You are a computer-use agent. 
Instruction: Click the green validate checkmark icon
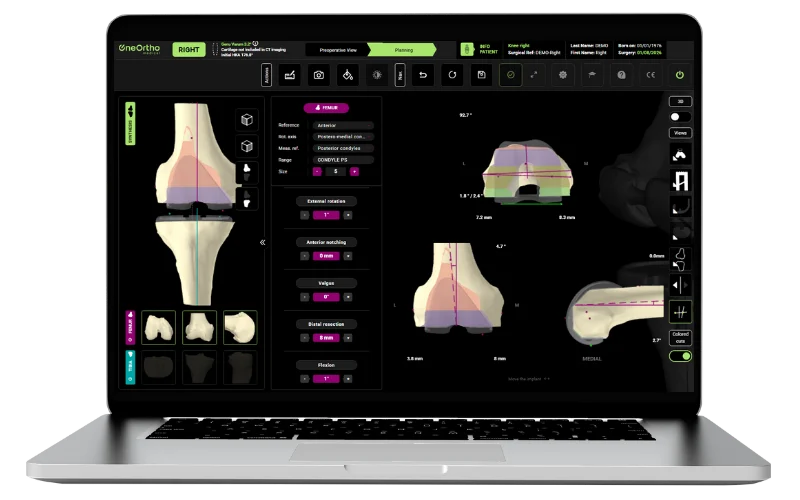click(x=510, y=75)
